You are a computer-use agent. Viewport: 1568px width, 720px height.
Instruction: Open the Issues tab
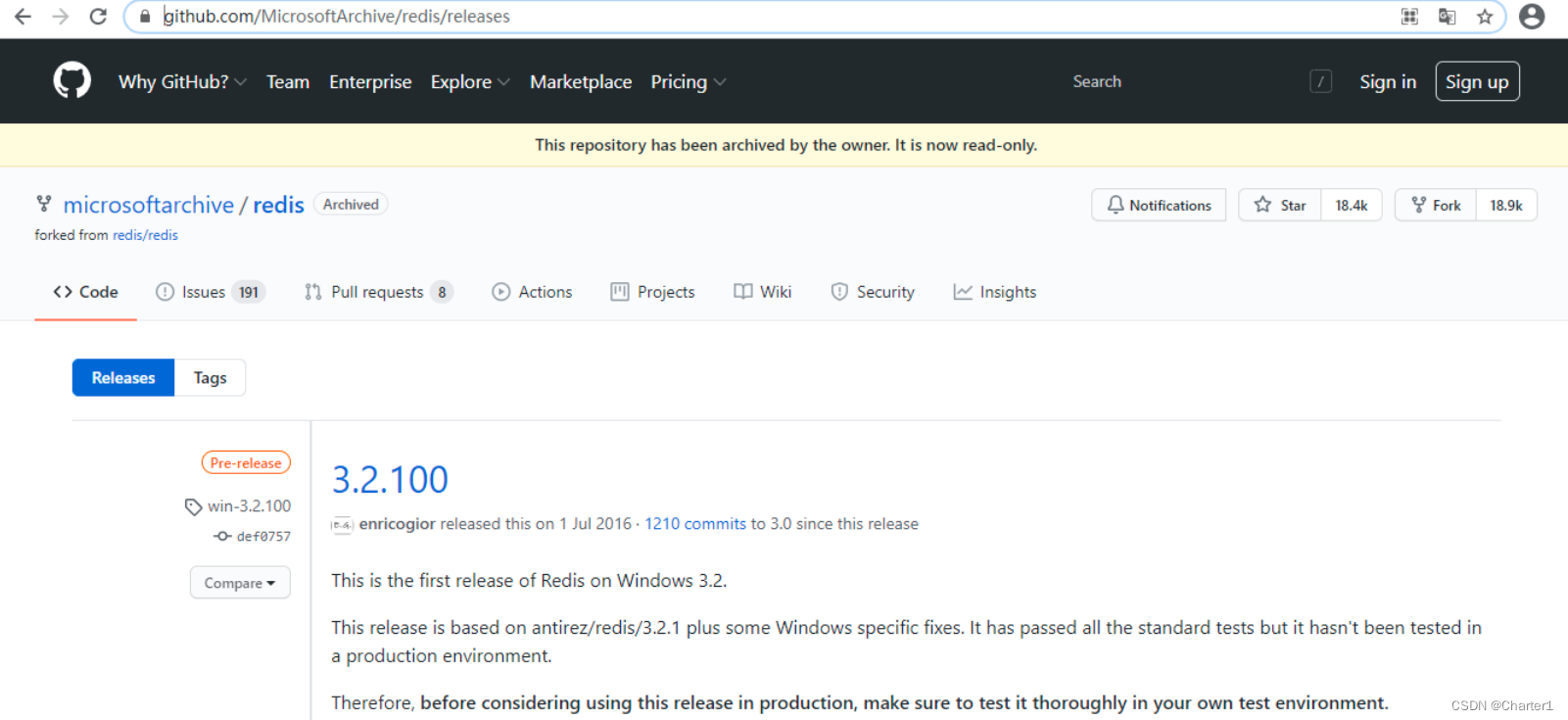click(x=211, y=292)
